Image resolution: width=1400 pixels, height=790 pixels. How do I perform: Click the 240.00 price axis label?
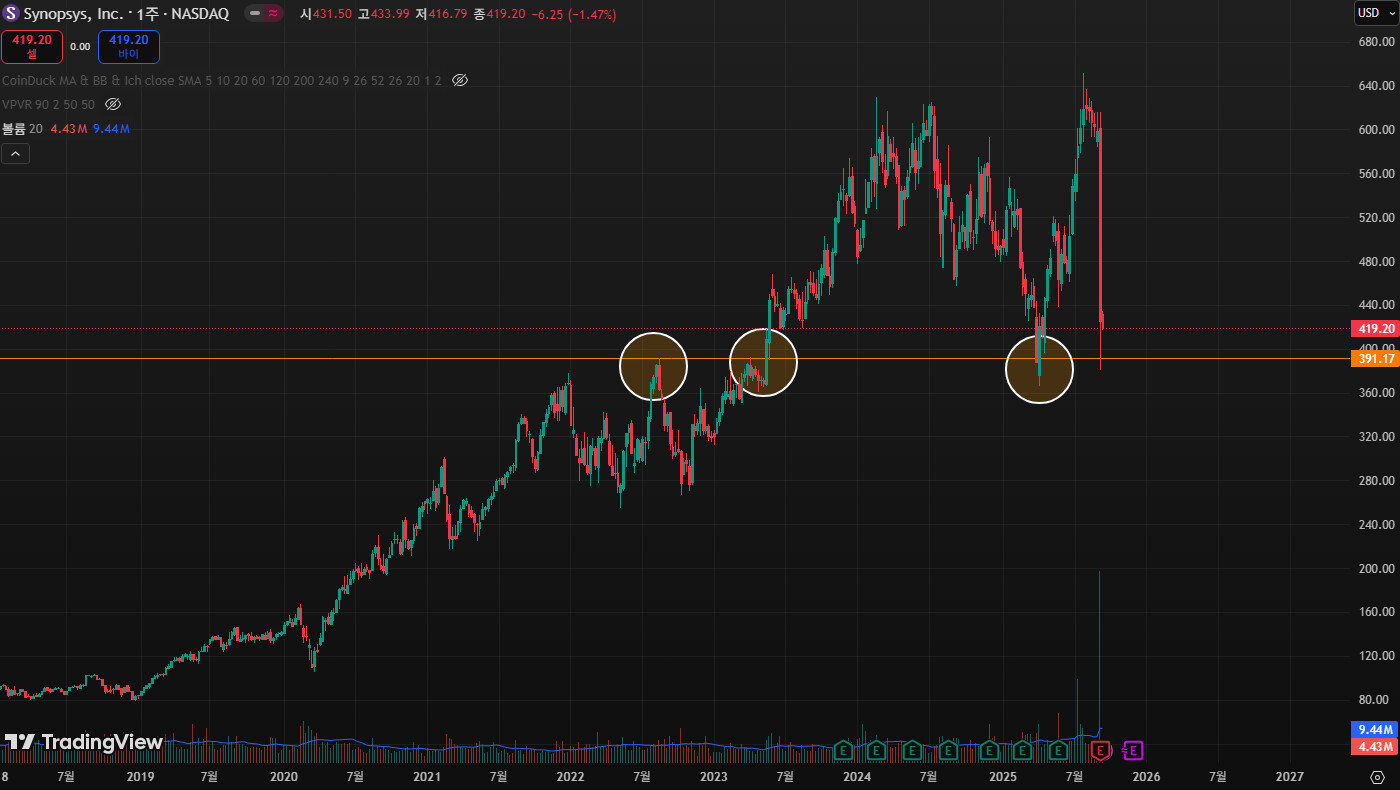1376,525
